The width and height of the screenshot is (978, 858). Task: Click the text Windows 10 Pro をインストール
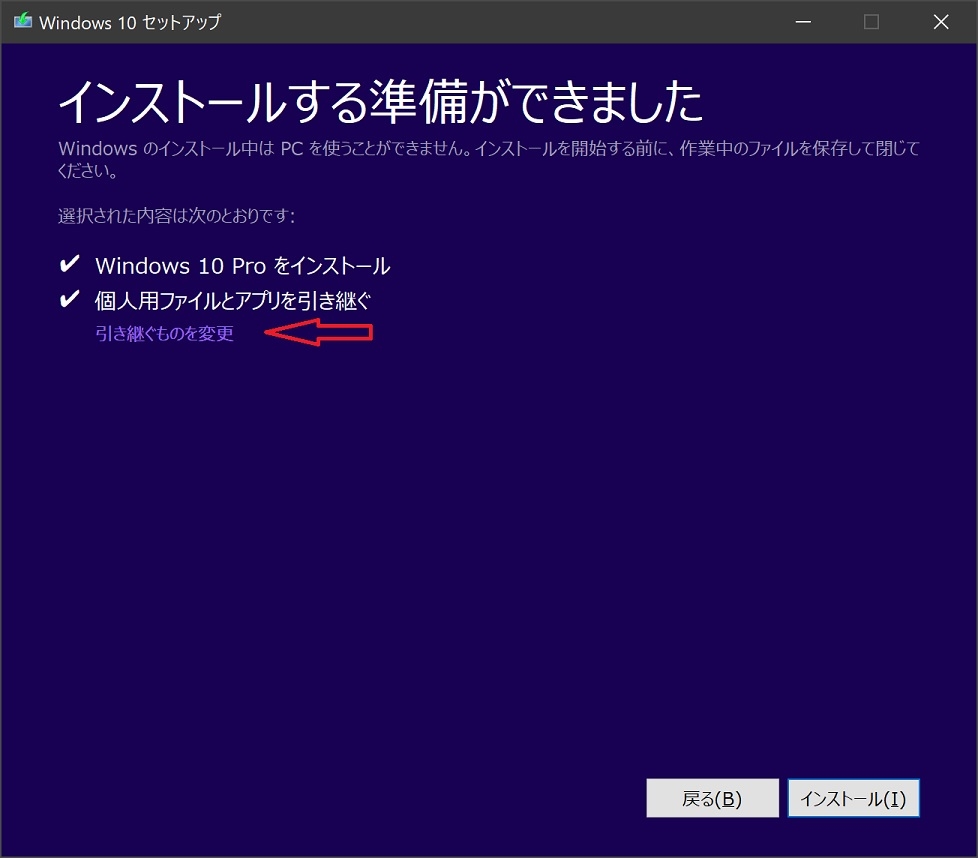point(243,266)
